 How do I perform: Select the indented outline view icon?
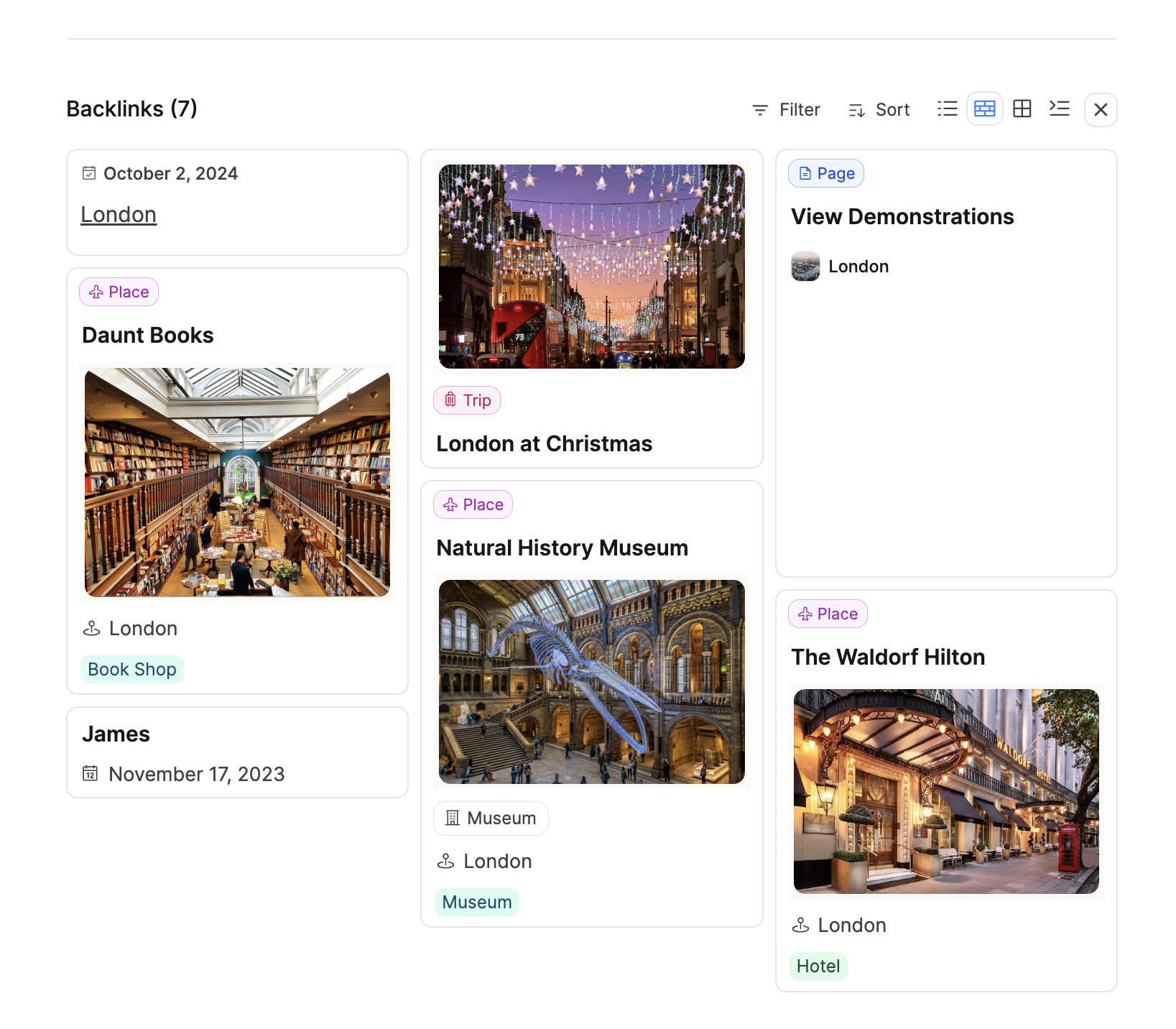tap(1059, 109)
